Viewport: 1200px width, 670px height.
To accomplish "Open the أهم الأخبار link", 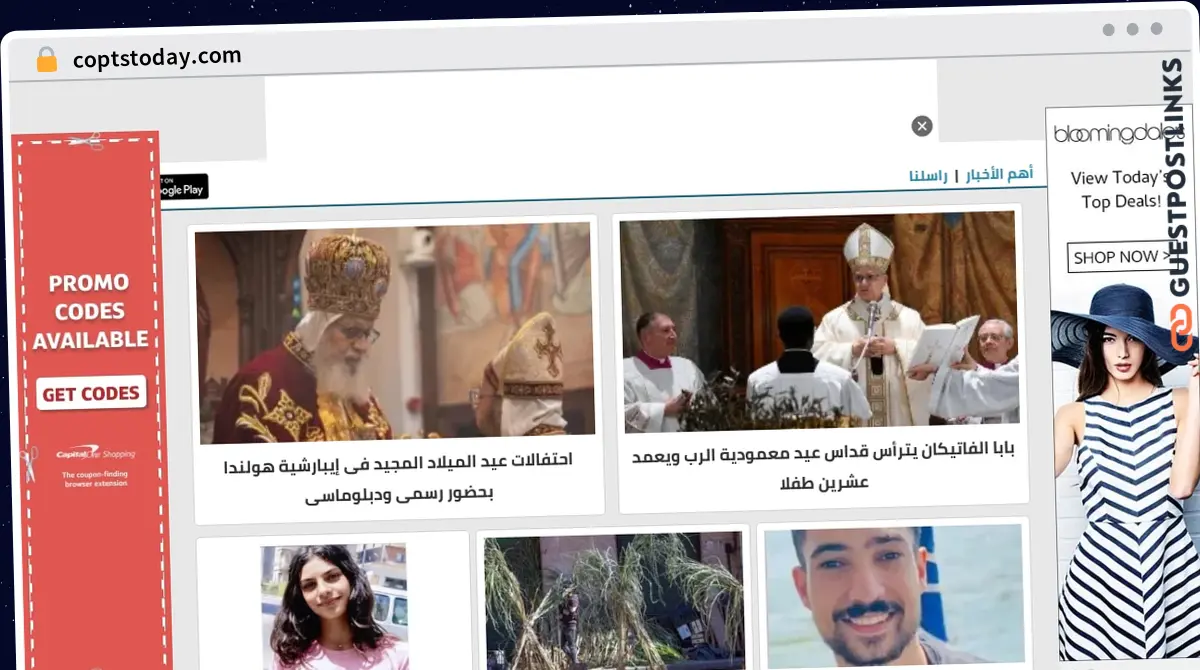I will click(x=999, y=174).
